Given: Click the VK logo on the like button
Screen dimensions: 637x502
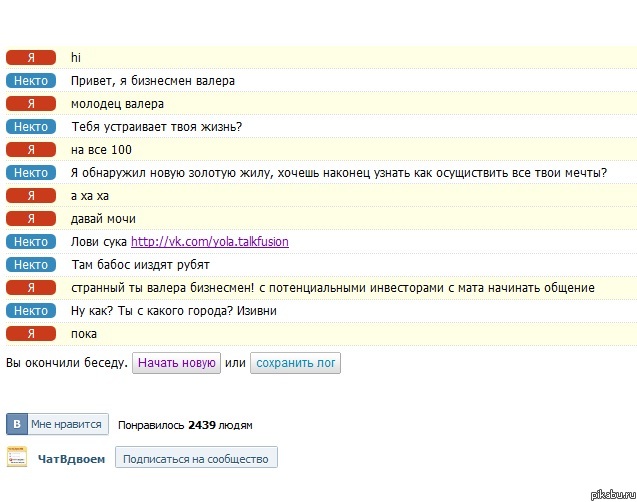Looking at the screenshot, I should coord(17,424).
